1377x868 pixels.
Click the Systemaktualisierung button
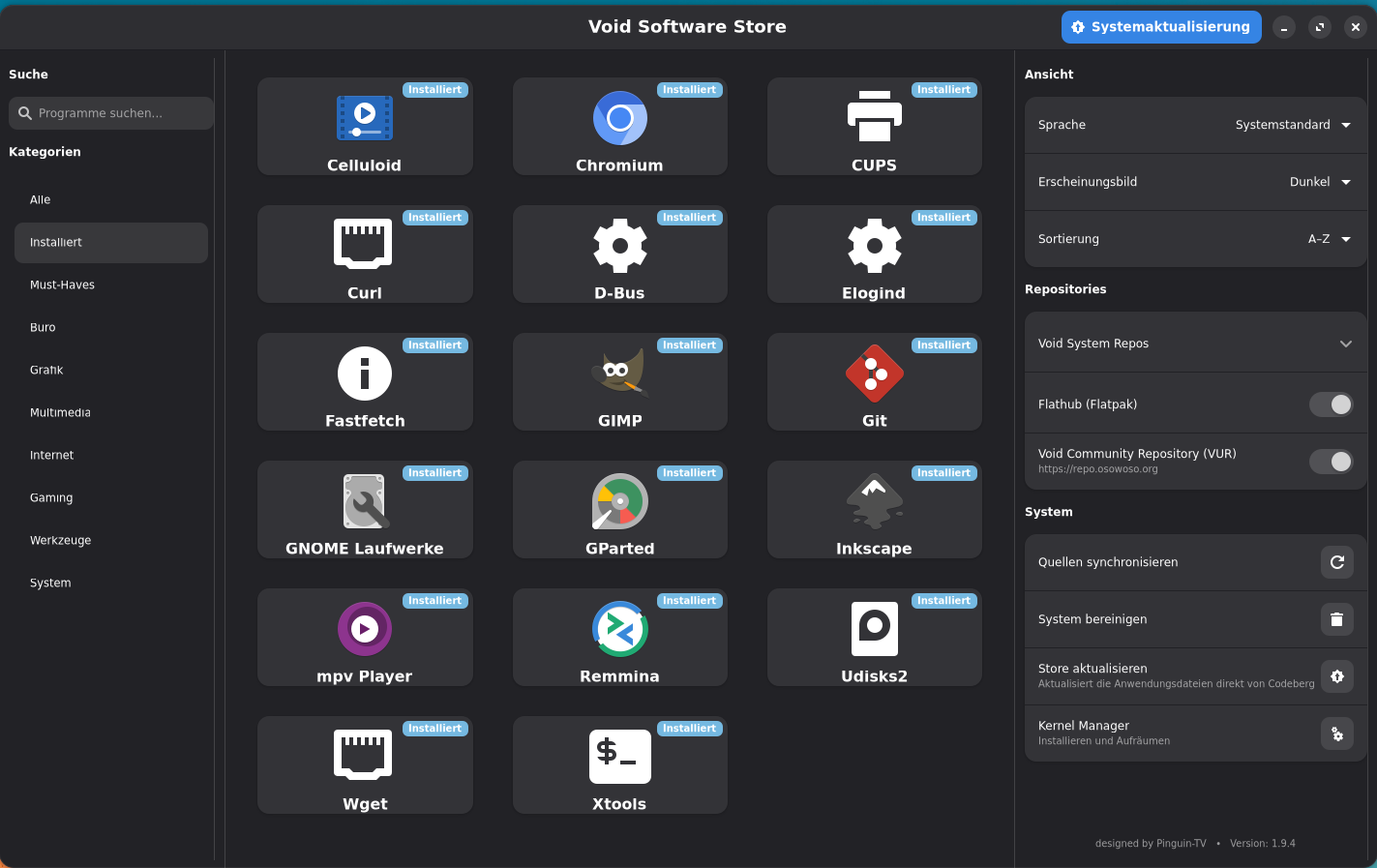coord(1161,27)
